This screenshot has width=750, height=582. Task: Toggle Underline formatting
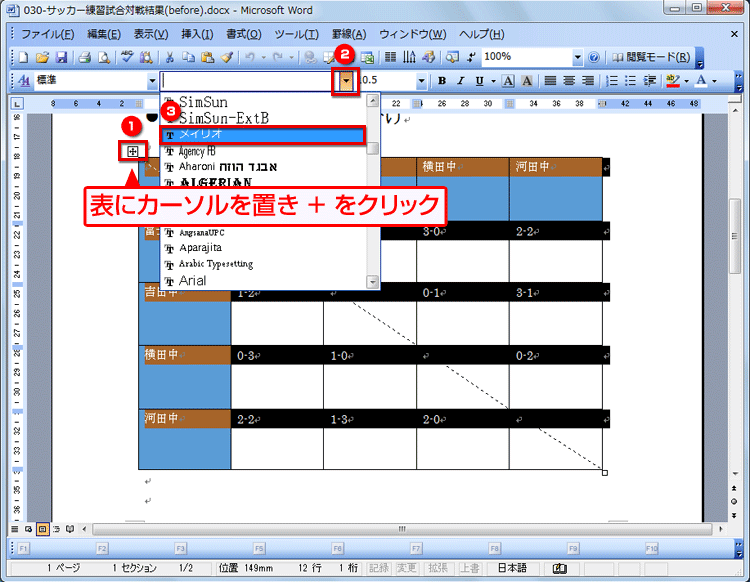pyautogui.click(x=479, y=81)
